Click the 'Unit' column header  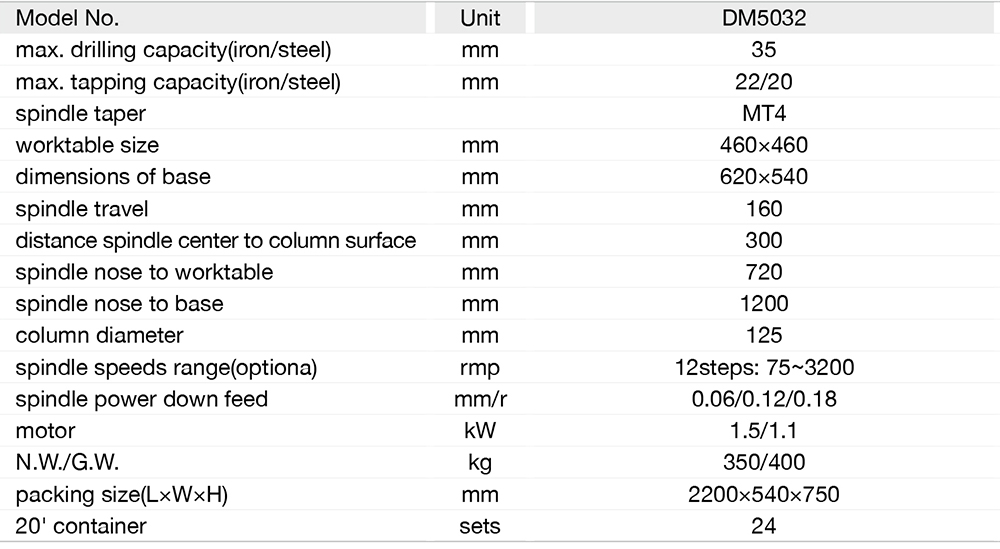tap(480, 18)
